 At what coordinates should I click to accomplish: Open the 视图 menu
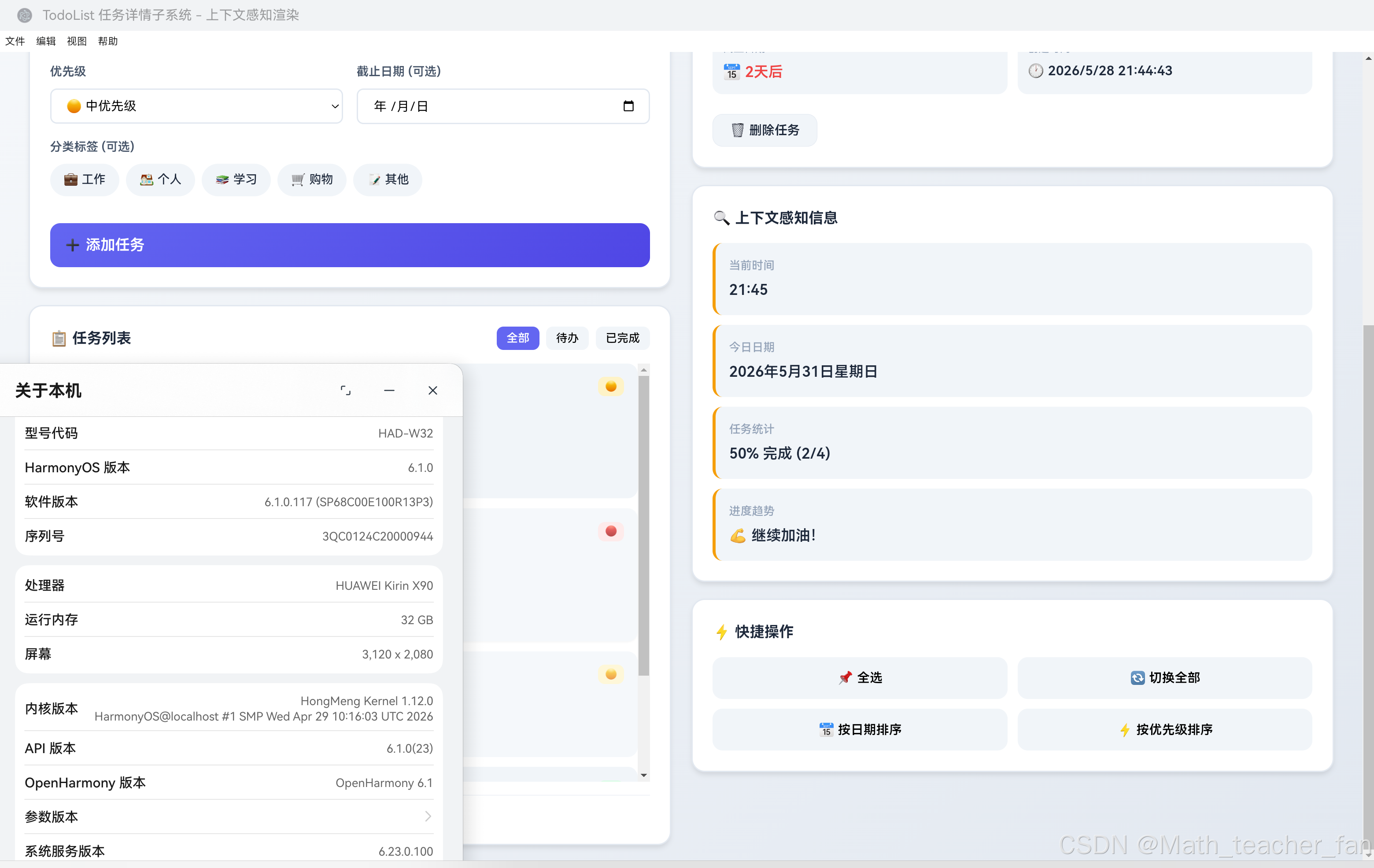coord(77,41)
